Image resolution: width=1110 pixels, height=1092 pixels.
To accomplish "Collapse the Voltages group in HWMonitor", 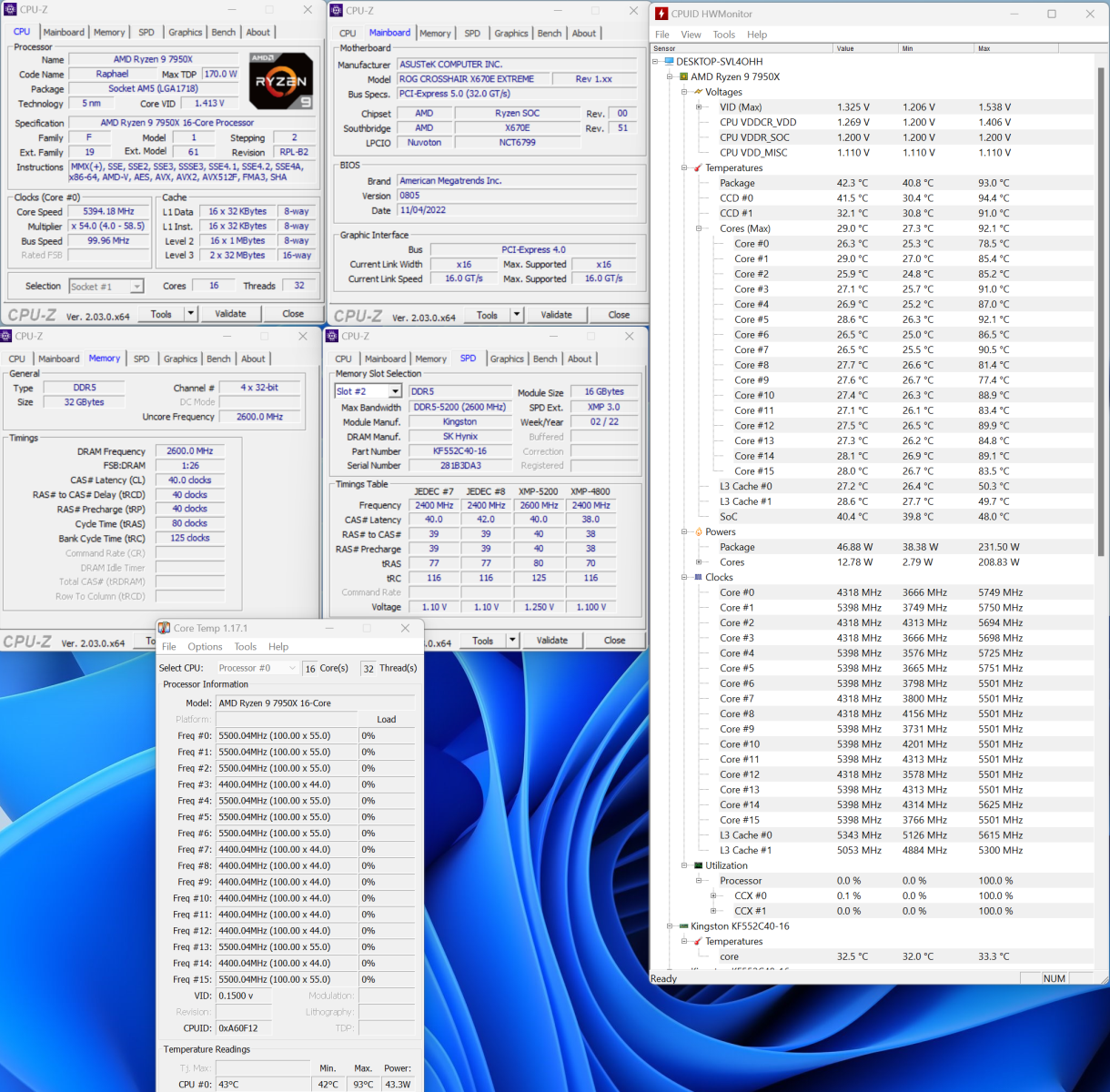I will 685,92.
